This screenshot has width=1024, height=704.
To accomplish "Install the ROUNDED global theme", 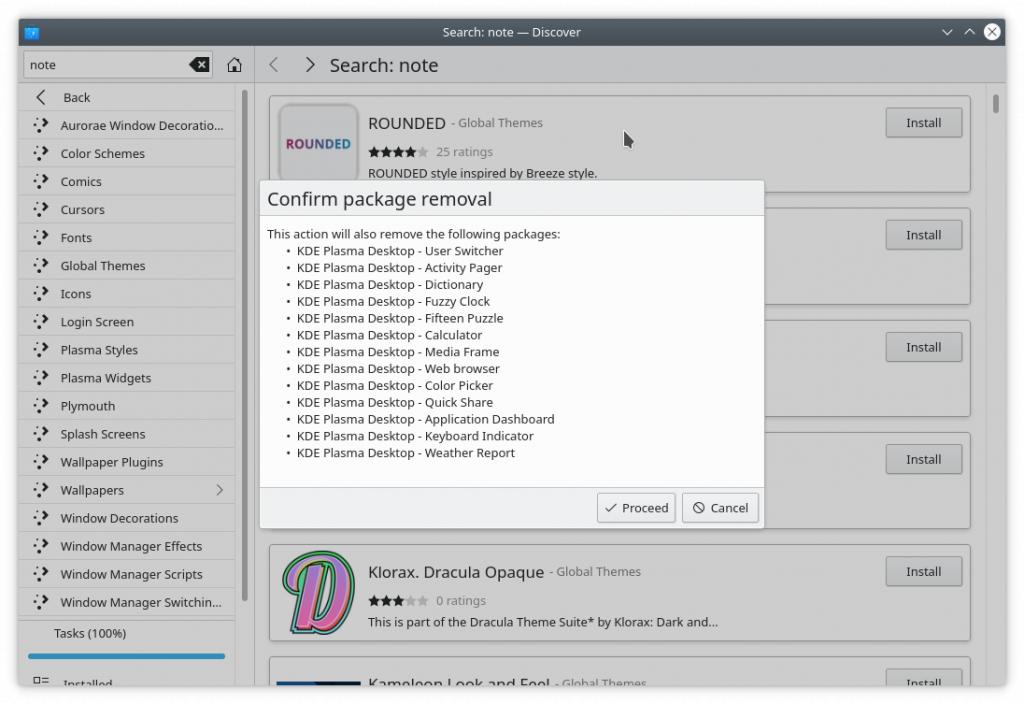I will [923, 123].
